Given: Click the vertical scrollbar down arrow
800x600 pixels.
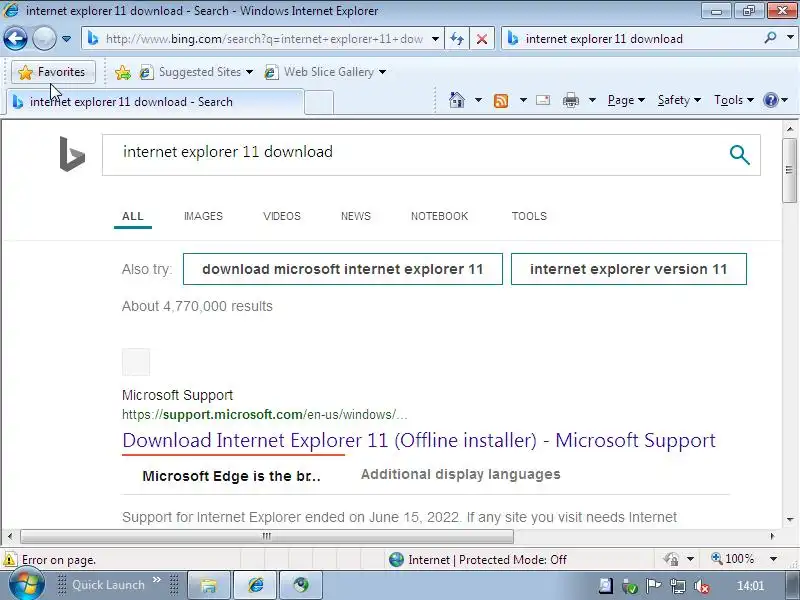Looking at the screenshot, I should coord(789,520).
